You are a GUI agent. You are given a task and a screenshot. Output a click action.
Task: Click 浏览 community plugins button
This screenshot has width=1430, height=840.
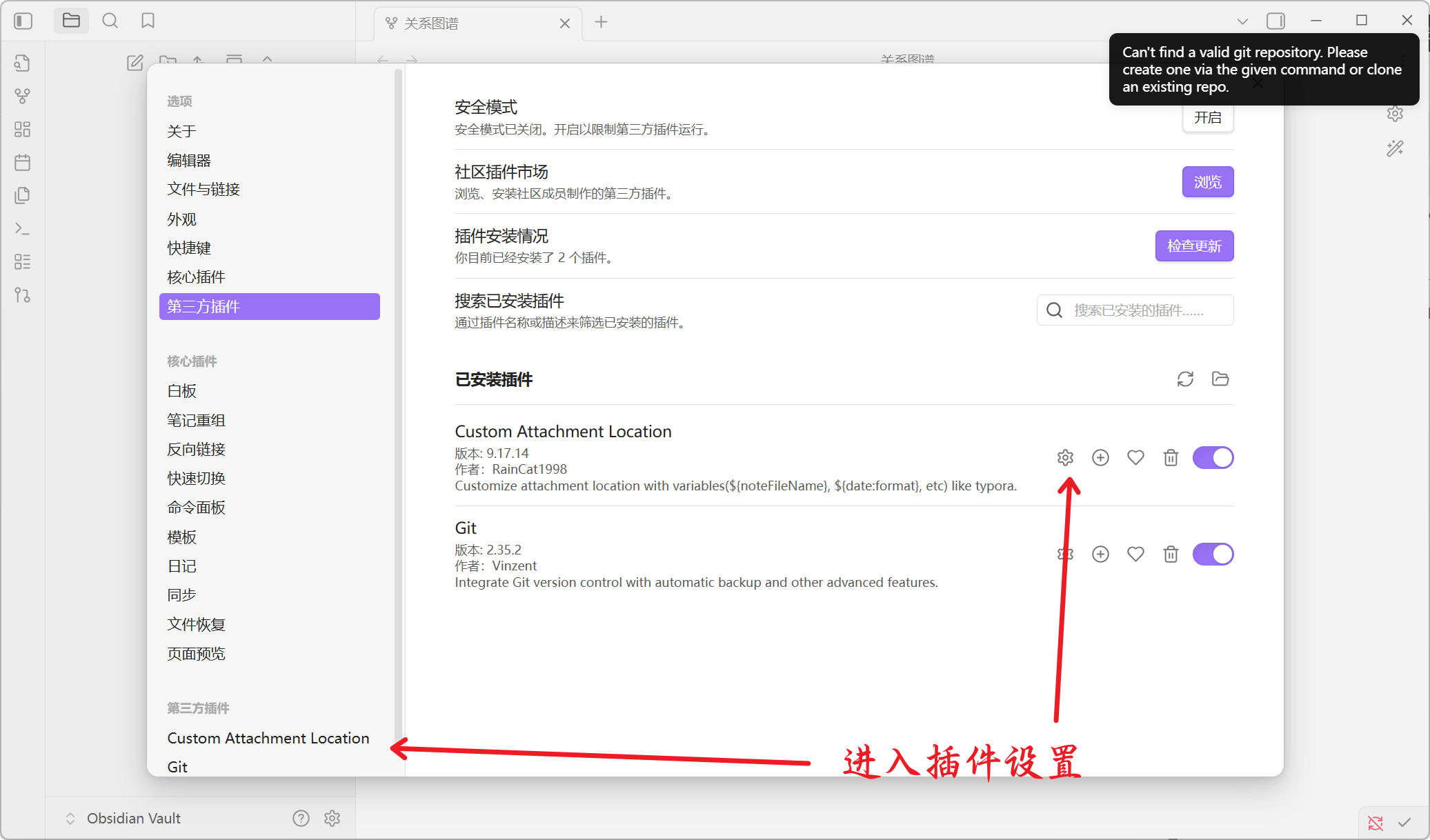1207,182
